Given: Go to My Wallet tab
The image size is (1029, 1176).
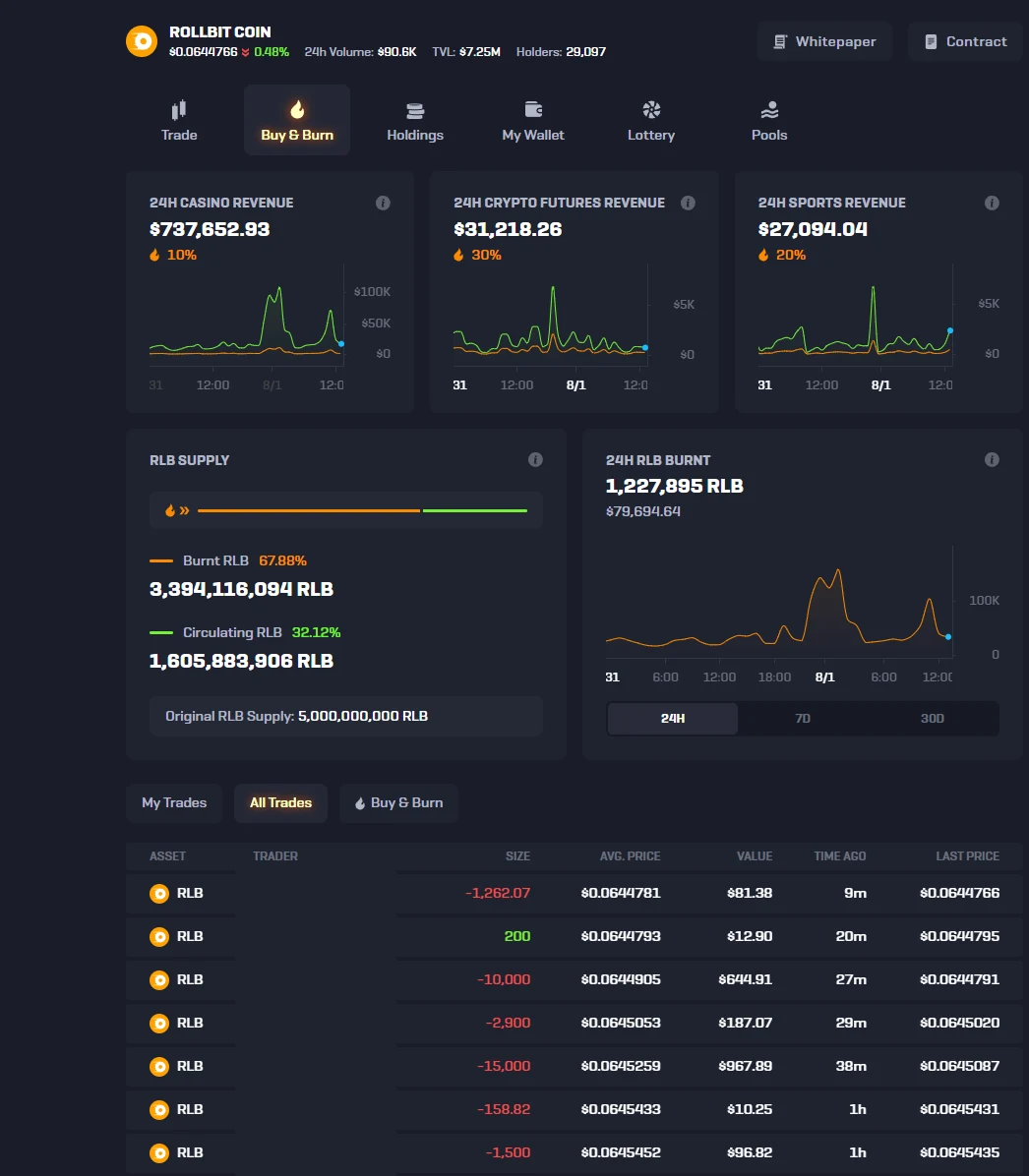Looking at the screenshot, I should (533, 120).
